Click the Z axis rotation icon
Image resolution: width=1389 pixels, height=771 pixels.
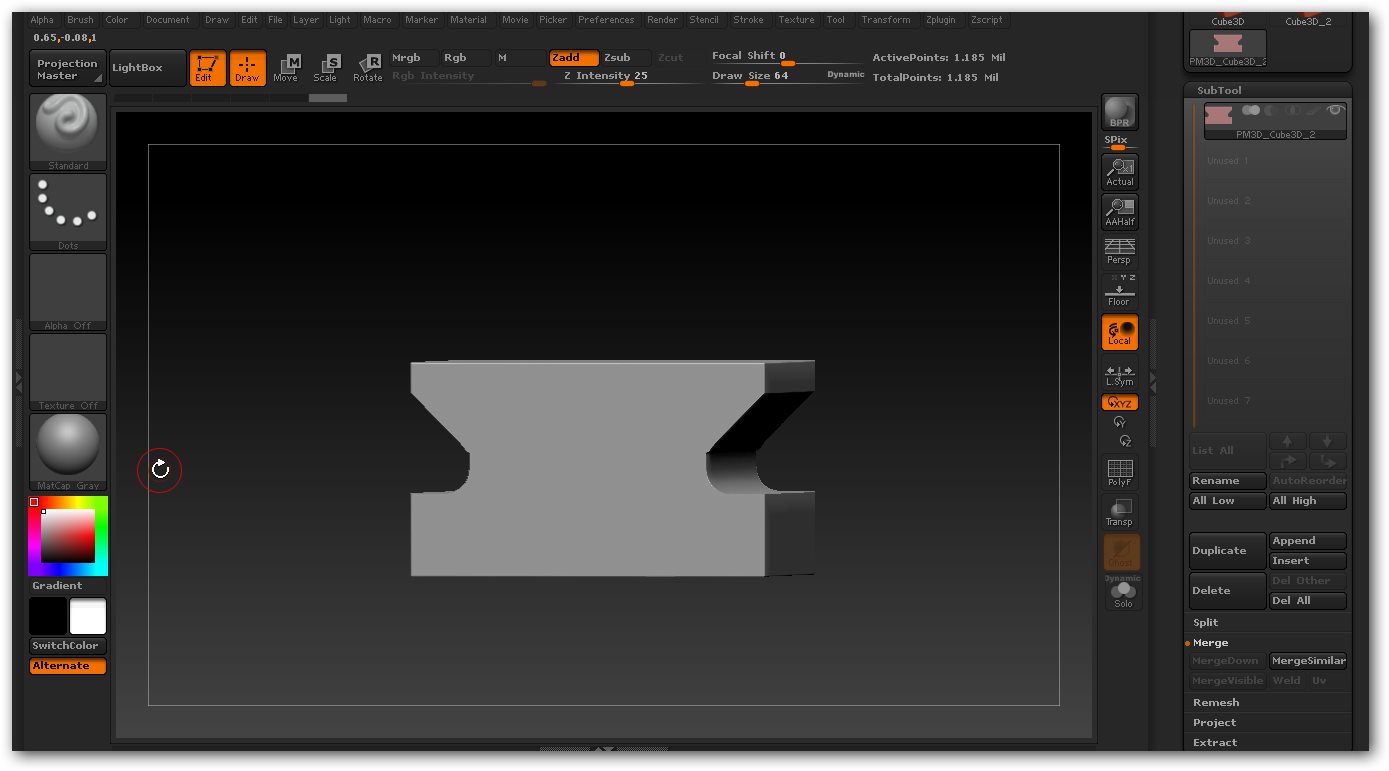coord(1125,440)
